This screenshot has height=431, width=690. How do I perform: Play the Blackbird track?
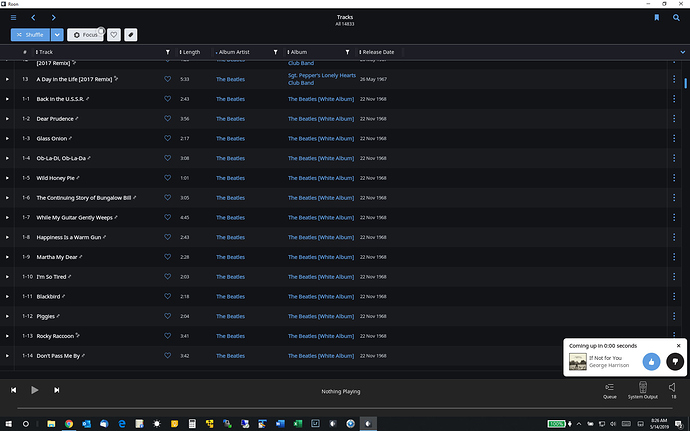7,296
